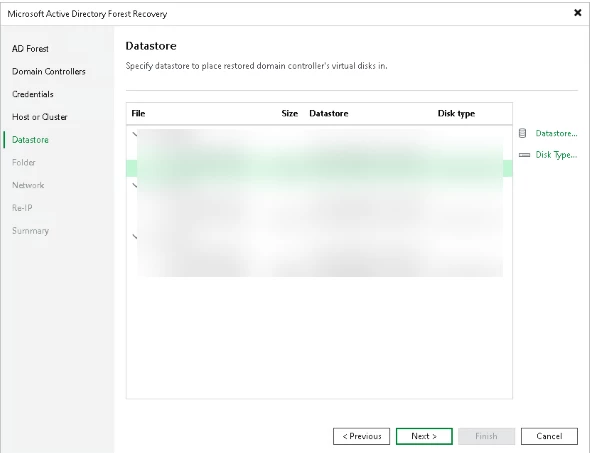Go to the AD Forest step

30,49
